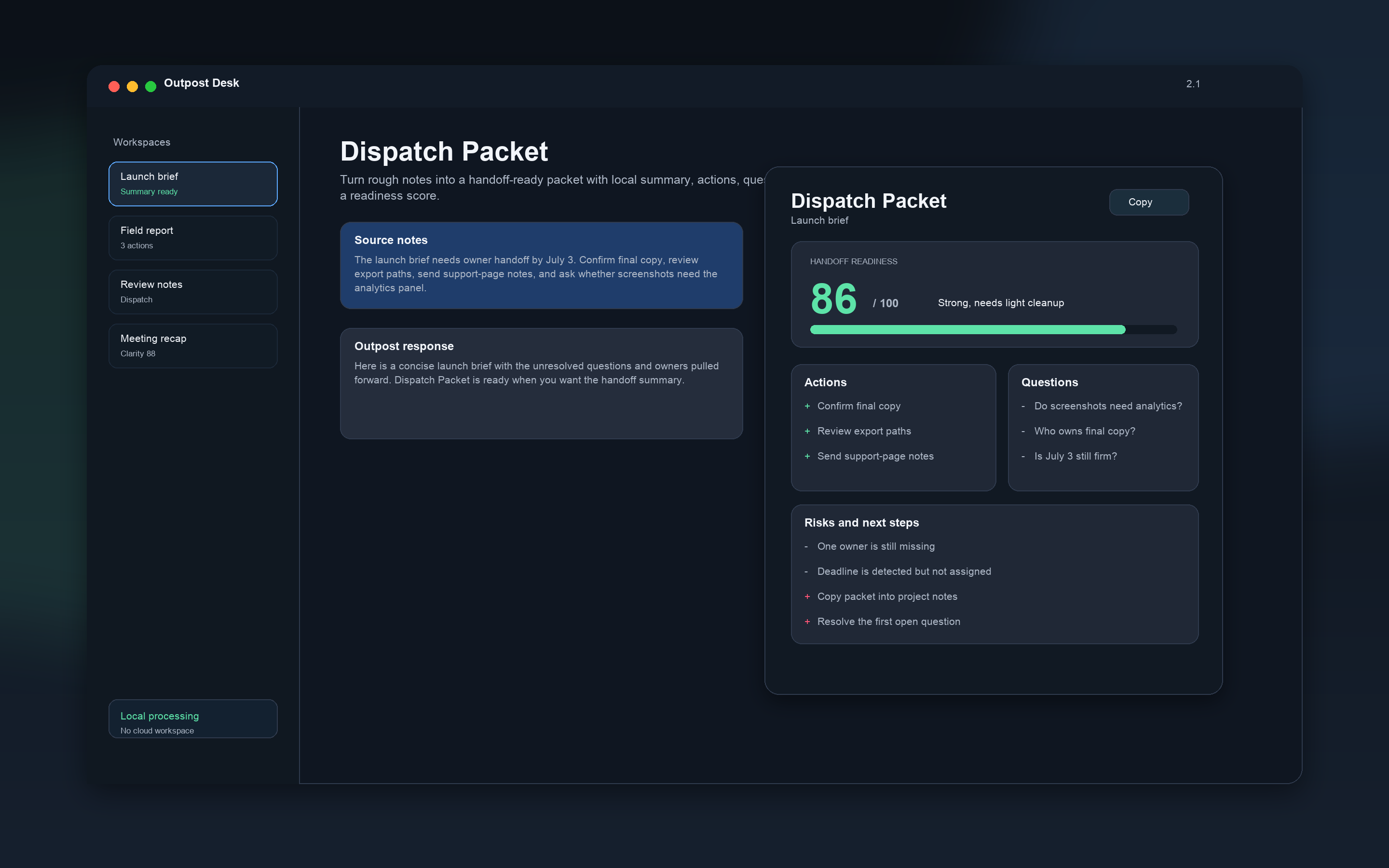Viewport: 1389px width, 868px height.
Task: Click the HANDOFF READINESS label
Action: (x=854, y=261)
